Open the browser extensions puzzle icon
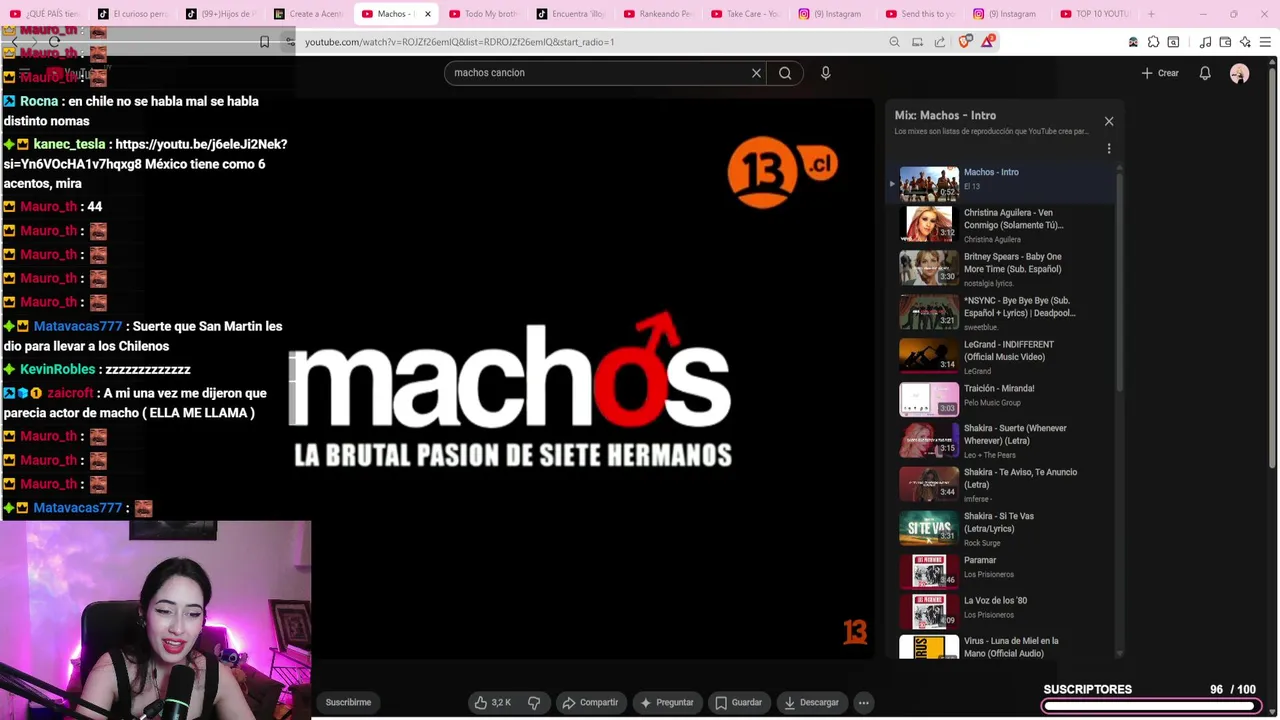This screenshot has width=1280, height=720. click(x=1153, y=42)
